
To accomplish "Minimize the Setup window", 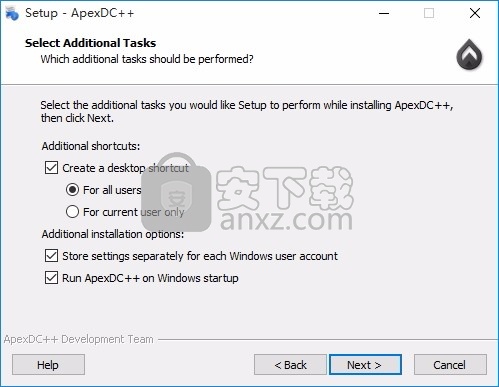I will click(x=384, y=13).
